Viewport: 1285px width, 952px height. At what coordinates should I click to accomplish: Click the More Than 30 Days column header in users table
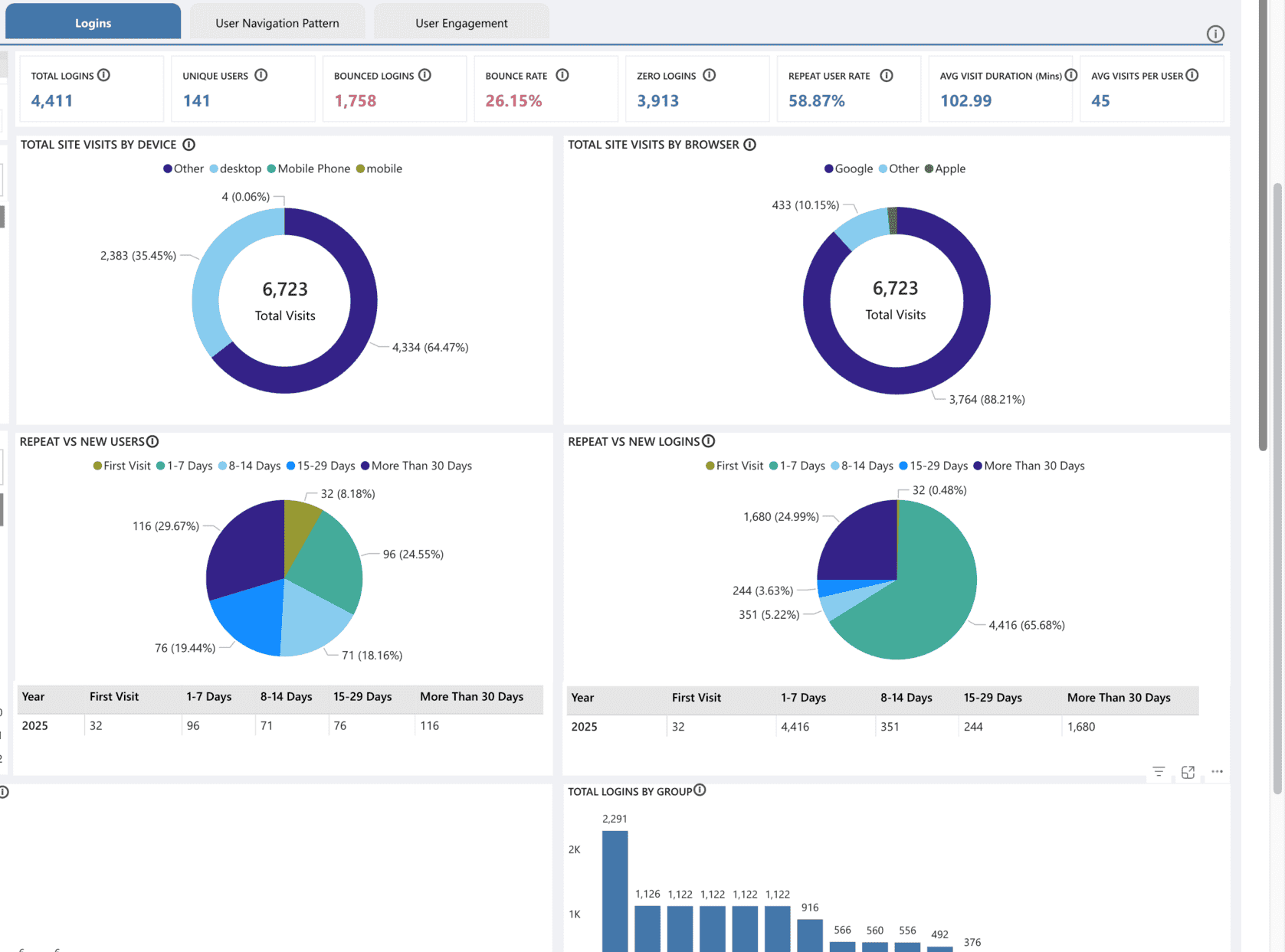[x=471, y=697]
